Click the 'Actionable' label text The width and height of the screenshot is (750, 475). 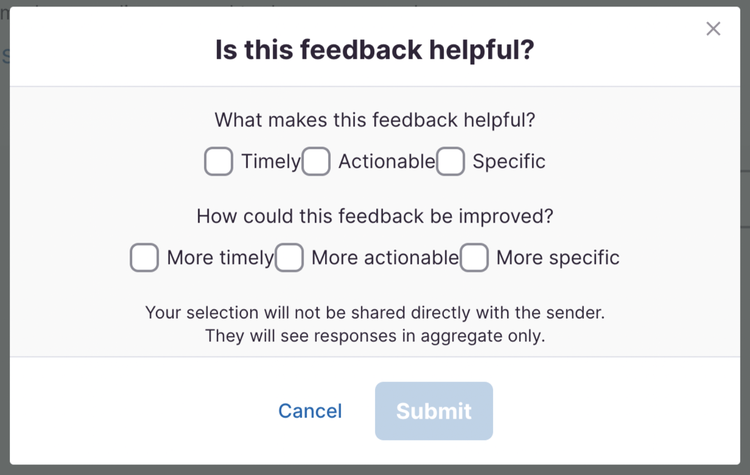pos(386,161)
